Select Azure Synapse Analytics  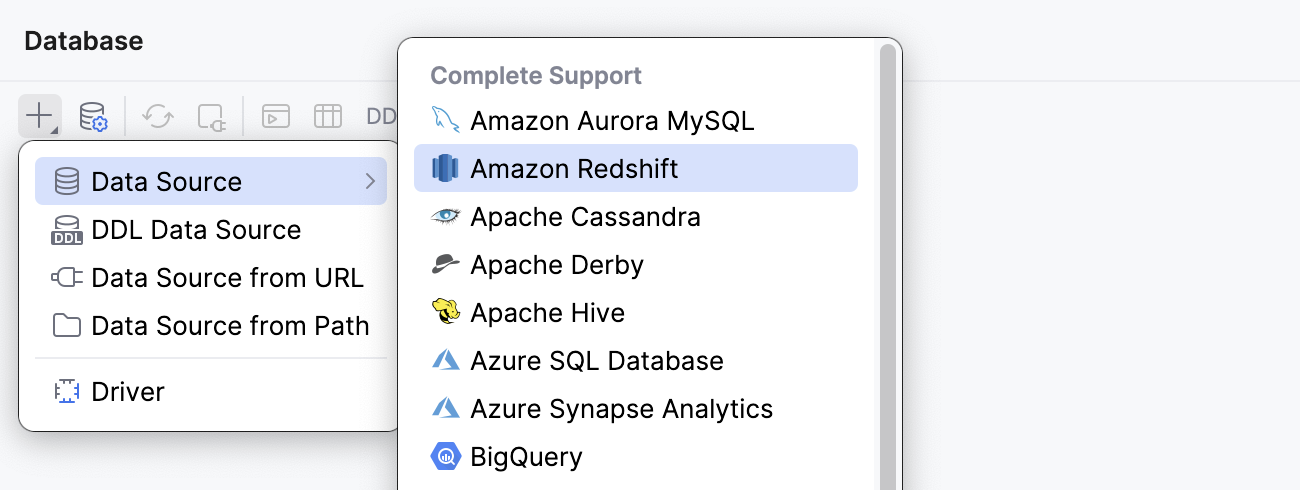(x=621, y=409)
